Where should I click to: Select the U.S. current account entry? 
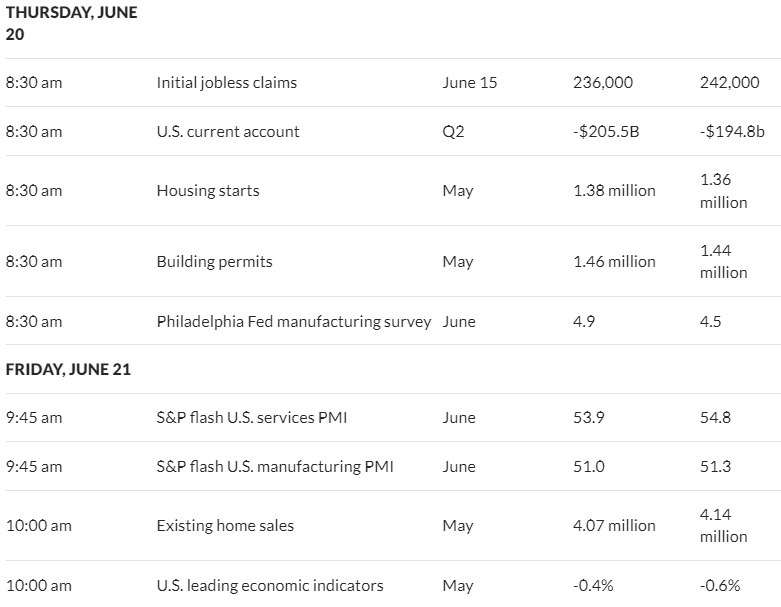[228, 131]
